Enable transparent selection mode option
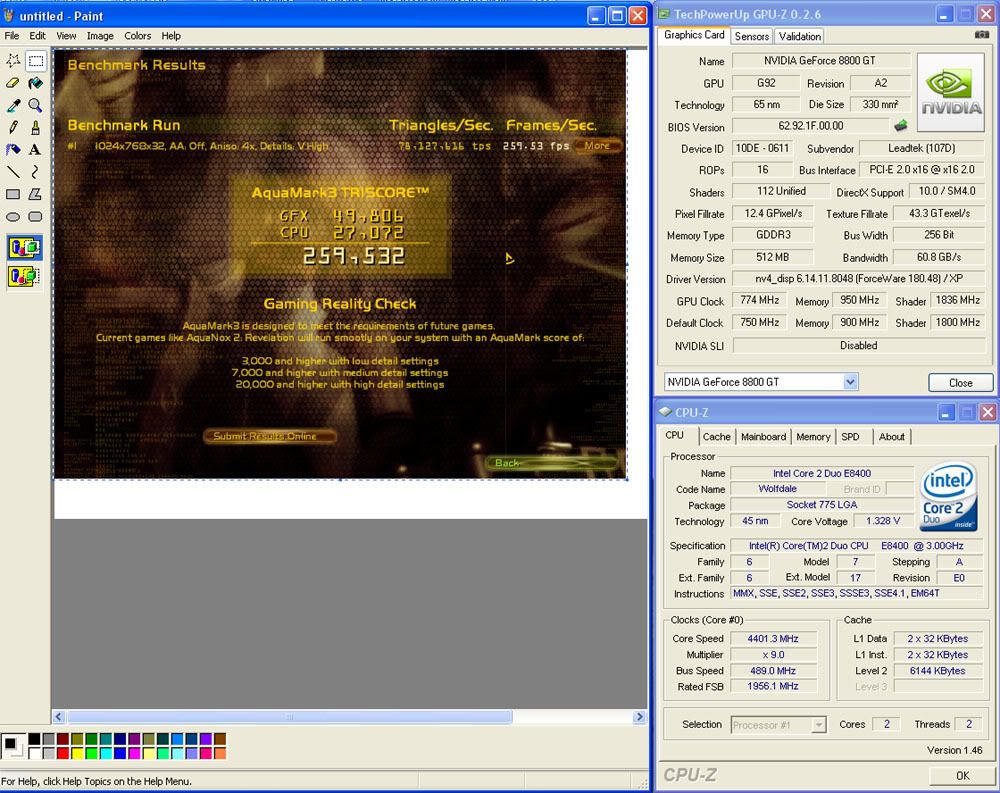 pyautogui.click(x=24, y=276)
